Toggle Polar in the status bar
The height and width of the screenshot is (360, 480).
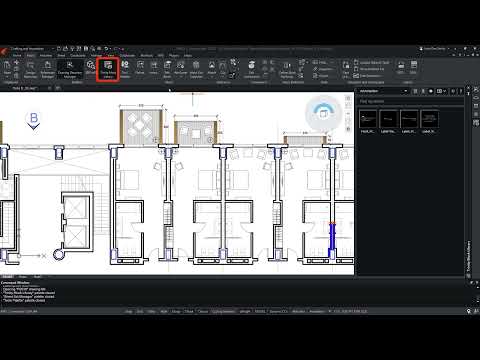click(x=164, y=311)
